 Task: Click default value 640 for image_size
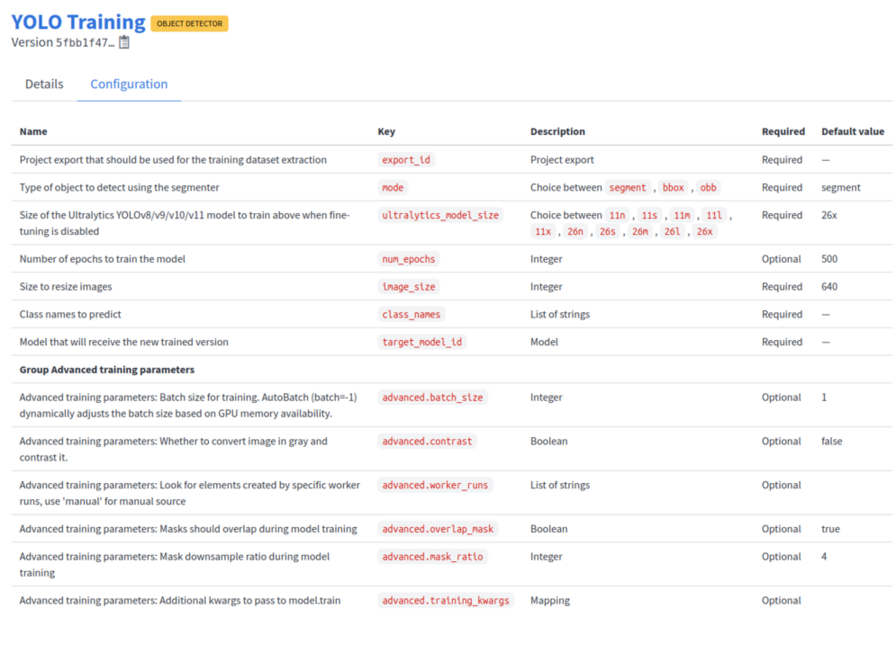click(x=829, y=286)
